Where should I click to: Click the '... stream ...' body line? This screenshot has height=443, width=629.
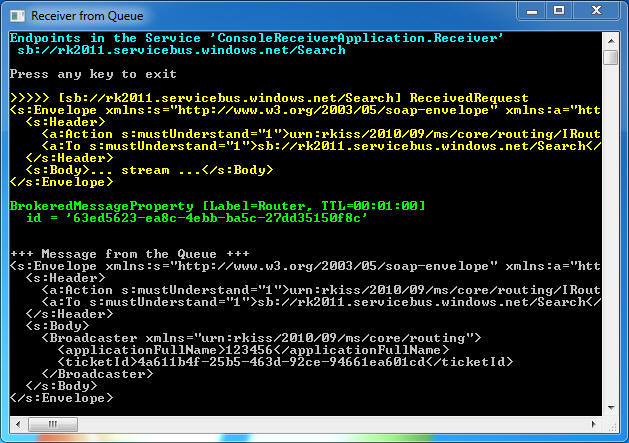click(150, 170)
